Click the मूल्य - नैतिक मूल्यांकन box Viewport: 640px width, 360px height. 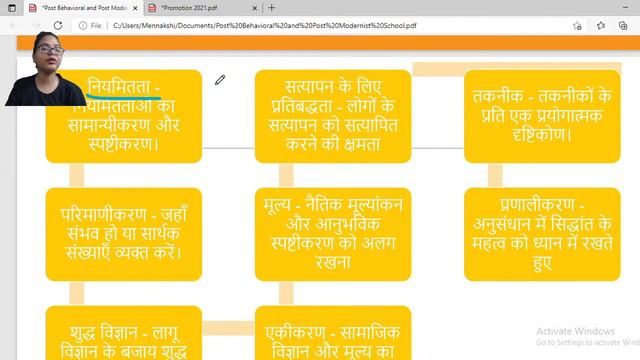[x=333, y=234]
